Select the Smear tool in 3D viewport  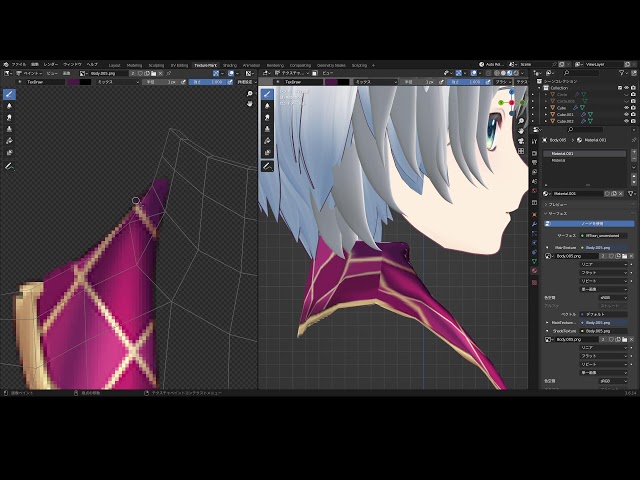(267, 118)
